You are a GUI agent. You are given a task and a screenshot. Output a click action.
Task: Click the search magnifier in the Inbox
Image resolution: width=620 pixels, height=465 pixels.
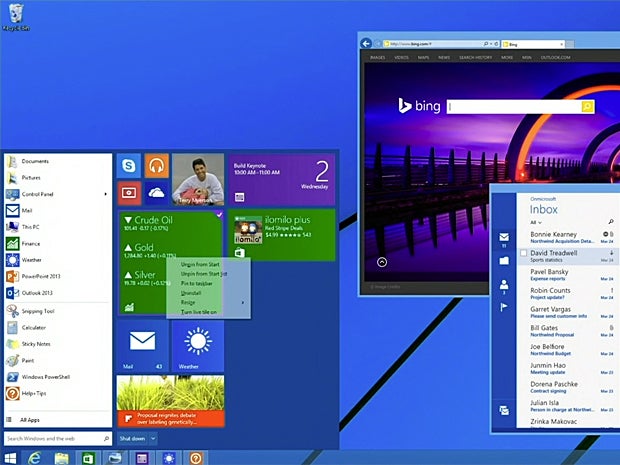coord(611,221)
